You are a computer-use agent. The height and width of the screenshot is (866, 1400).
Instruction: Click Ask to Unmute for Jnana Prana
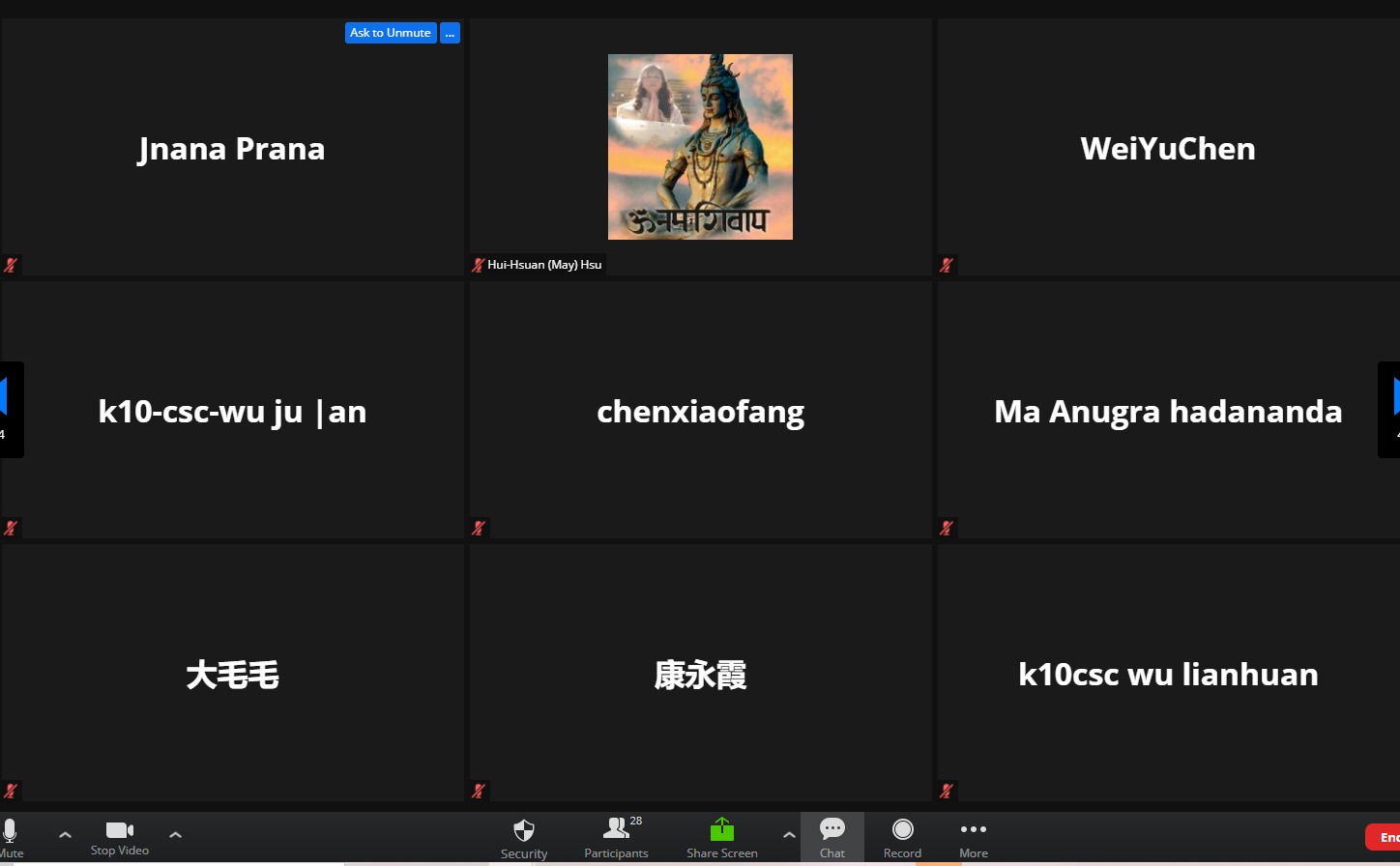[x=391, y=33]
